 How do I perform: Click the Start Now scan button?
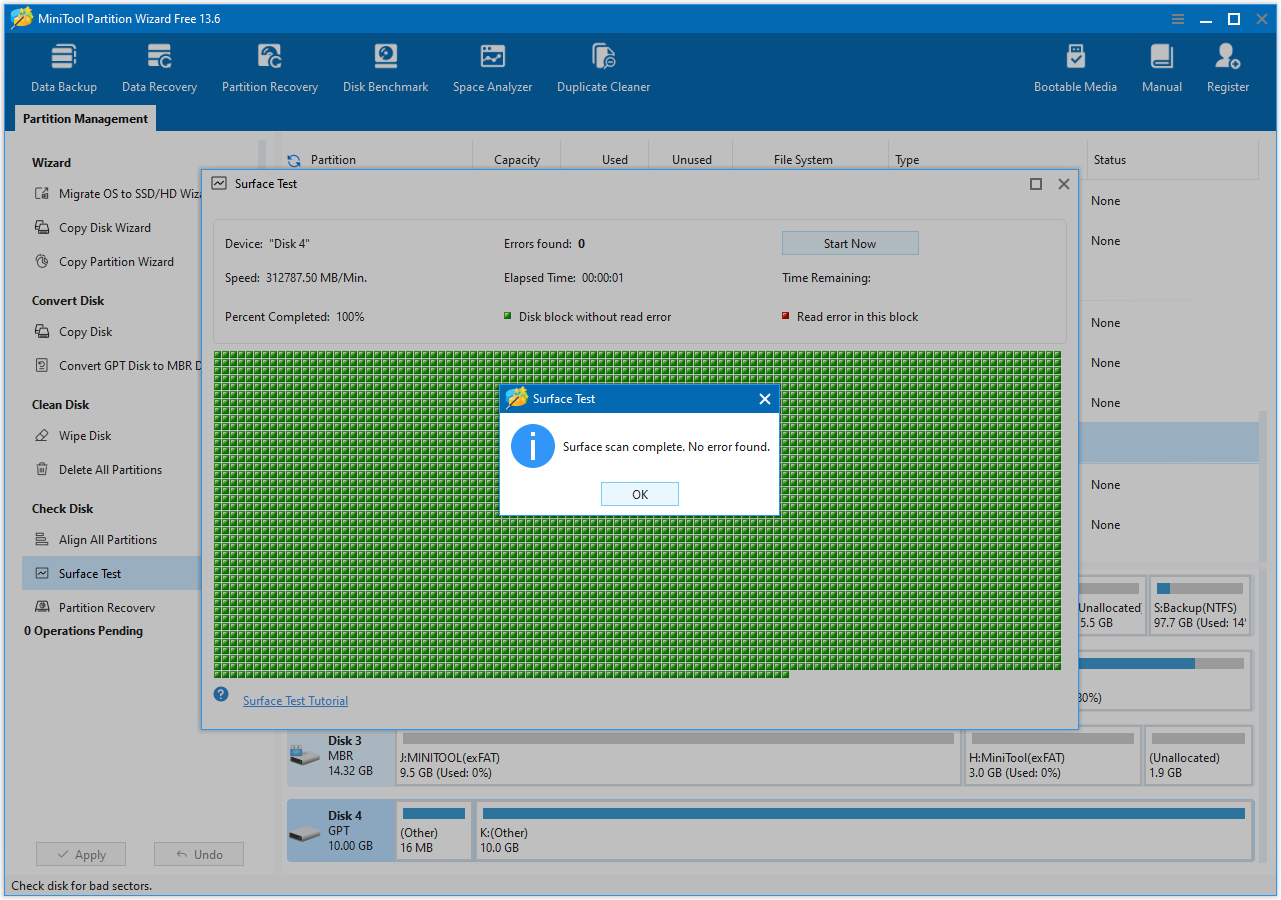coord(849,243)
